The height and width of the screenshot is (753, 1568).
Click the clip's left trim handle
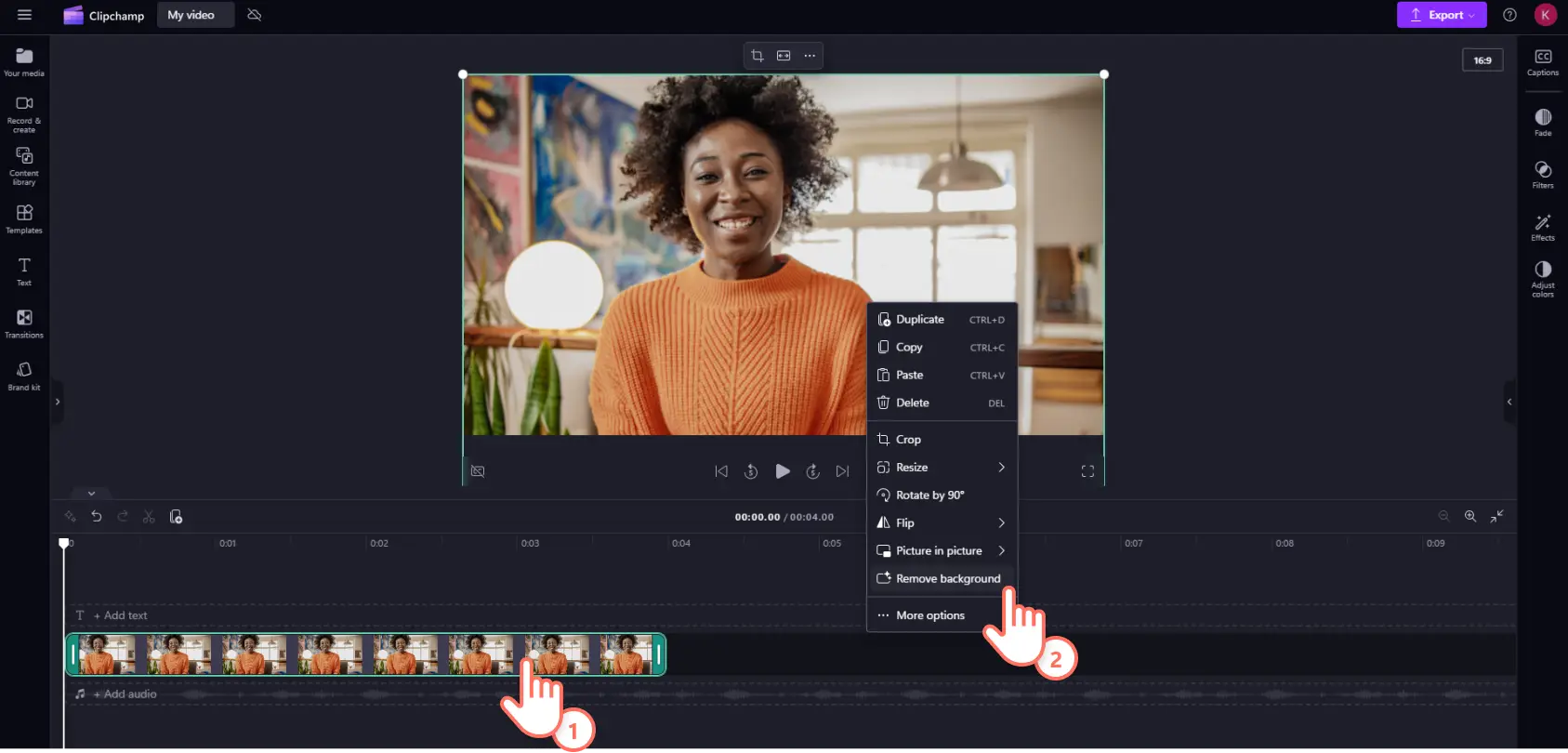click(72, 654)
